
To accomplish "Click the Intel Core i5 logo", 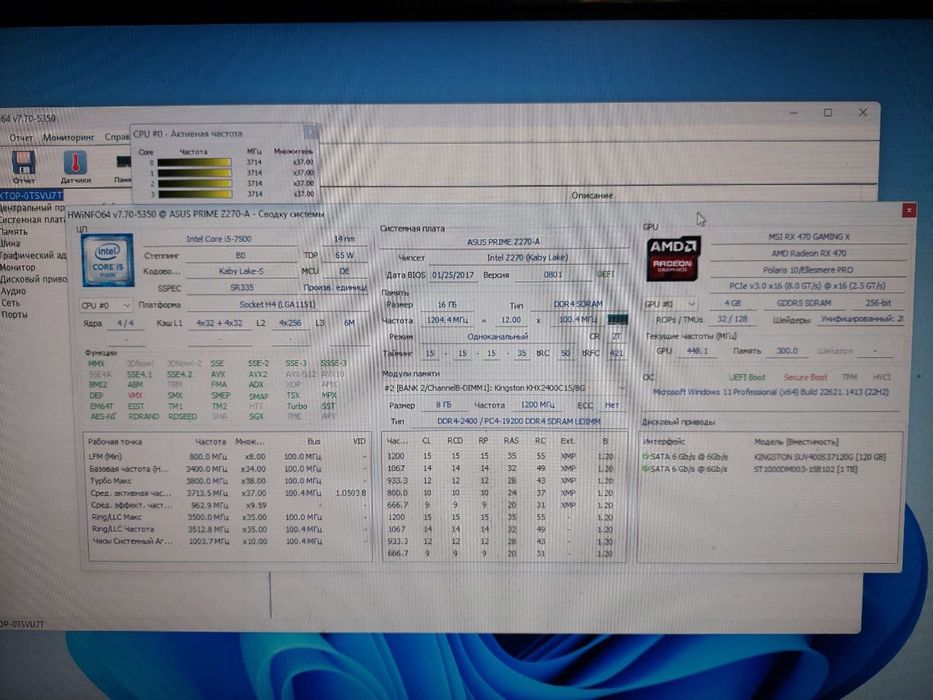I will [x=107, y=260].
